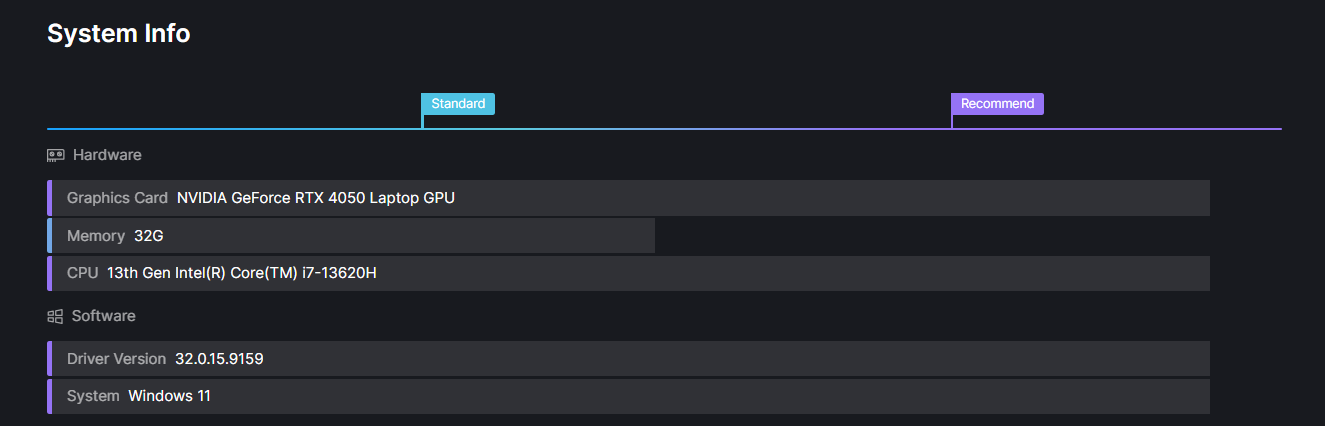Click the Hardware section chip icon
This screenshot has height=426, width=1325.
tap(56, 155)
